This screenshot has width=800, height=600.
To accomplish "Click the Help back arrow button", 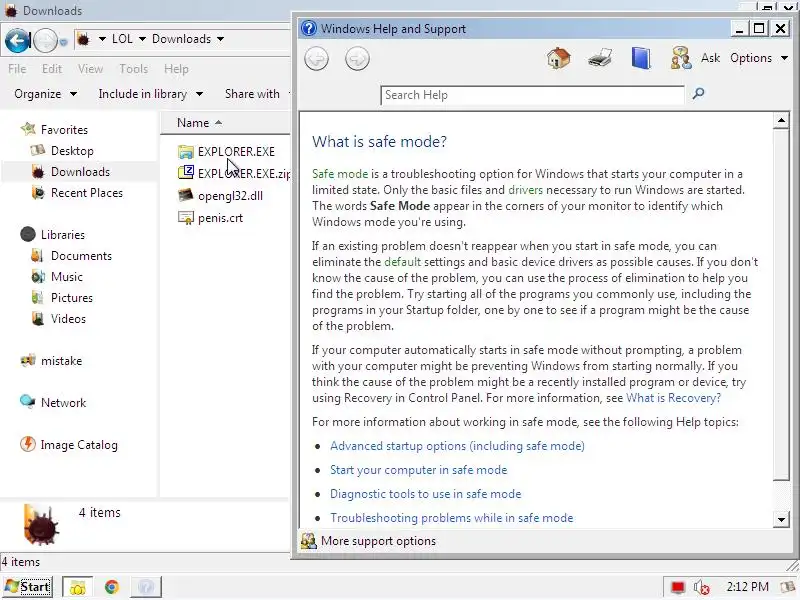I will click(x=316, y=59).
